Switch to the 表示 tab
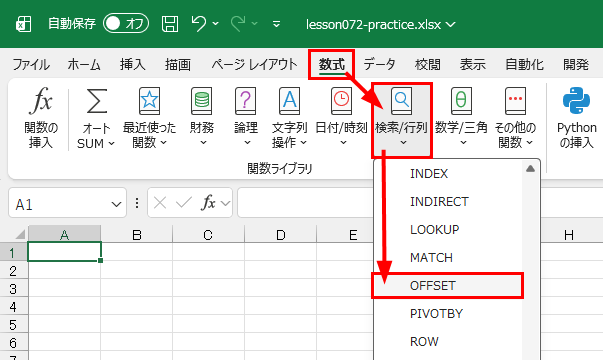The image size is (603, 360). pos(473,64)
